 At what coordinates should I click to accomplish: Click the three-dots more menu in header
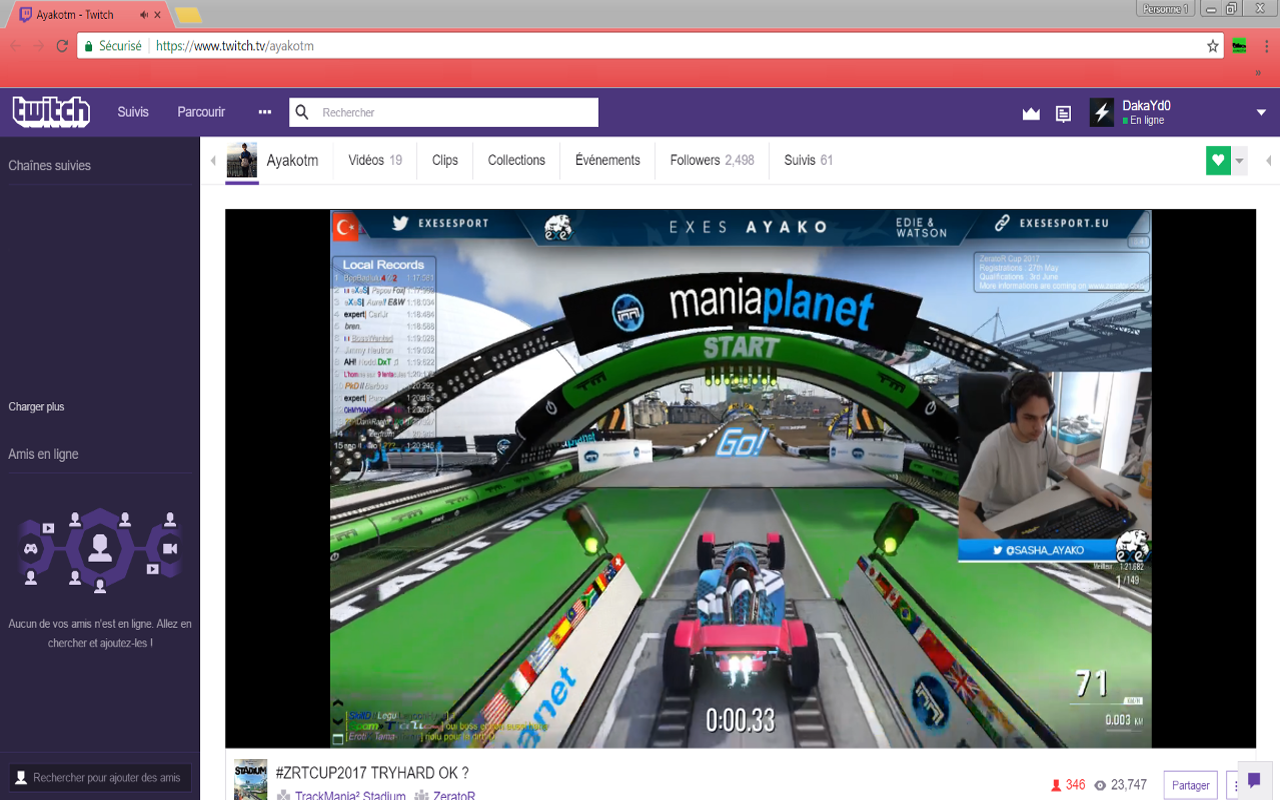pos(265,112)
